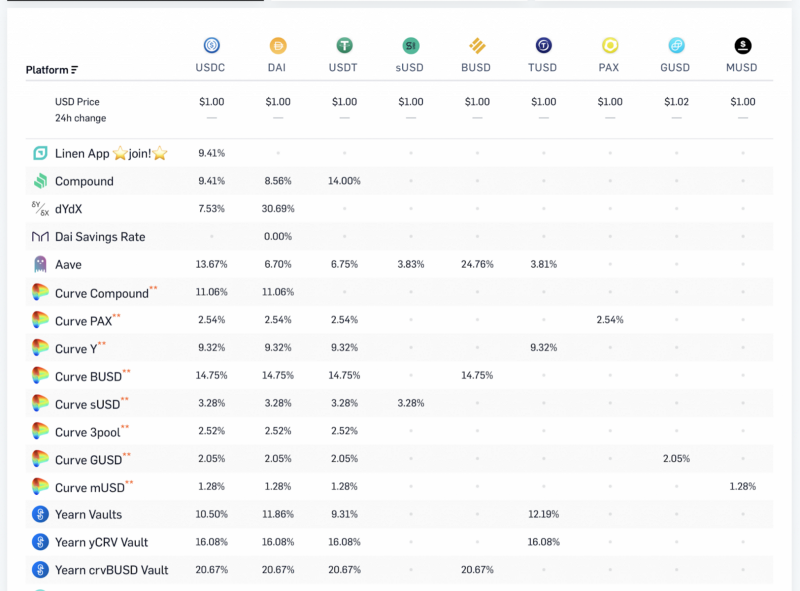
Task: Open the Curve GUSD name link
Action: (x=88, y=460)
